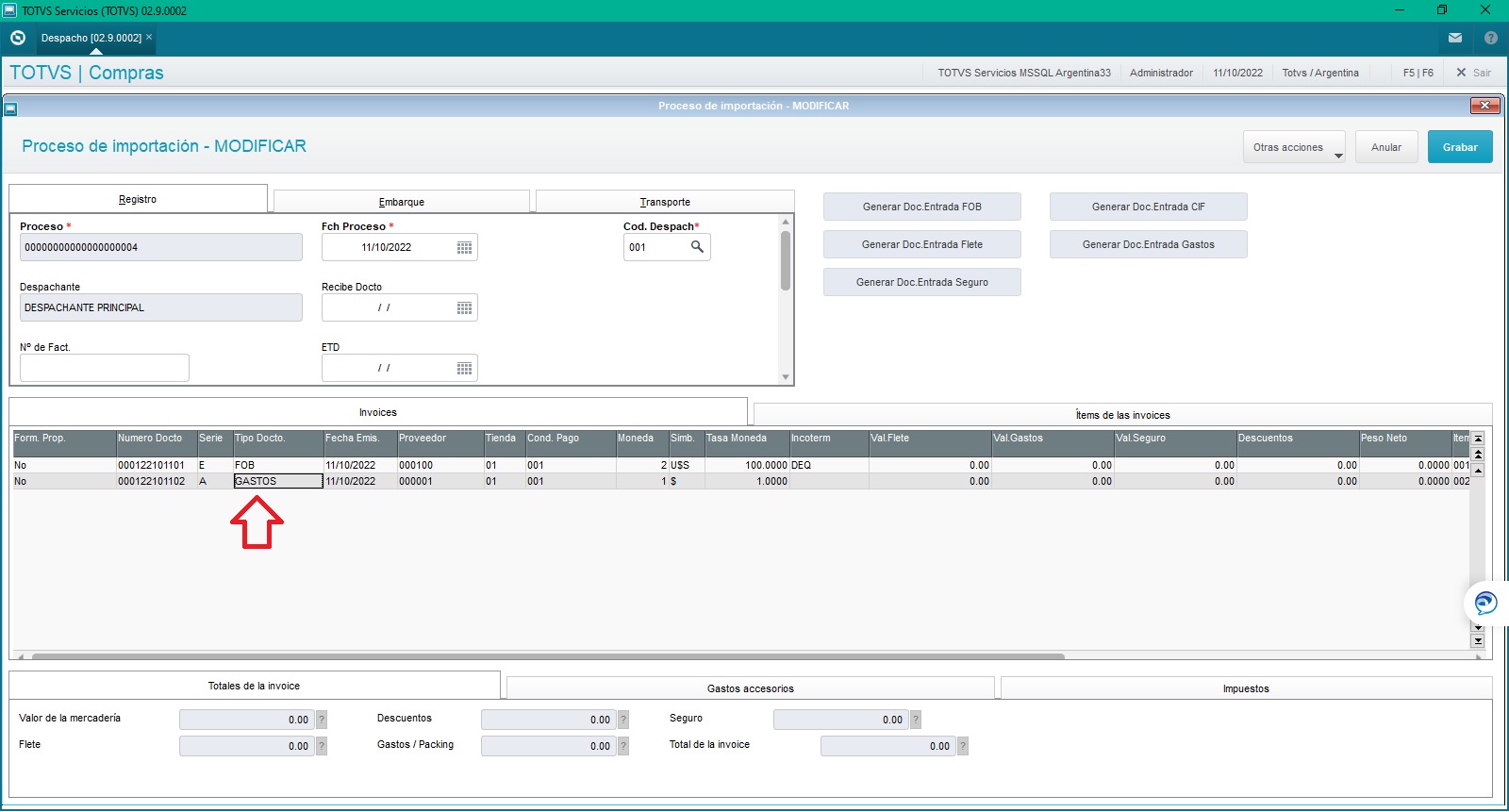Open the calendar picker for Recibe Docto

(464, 307)
